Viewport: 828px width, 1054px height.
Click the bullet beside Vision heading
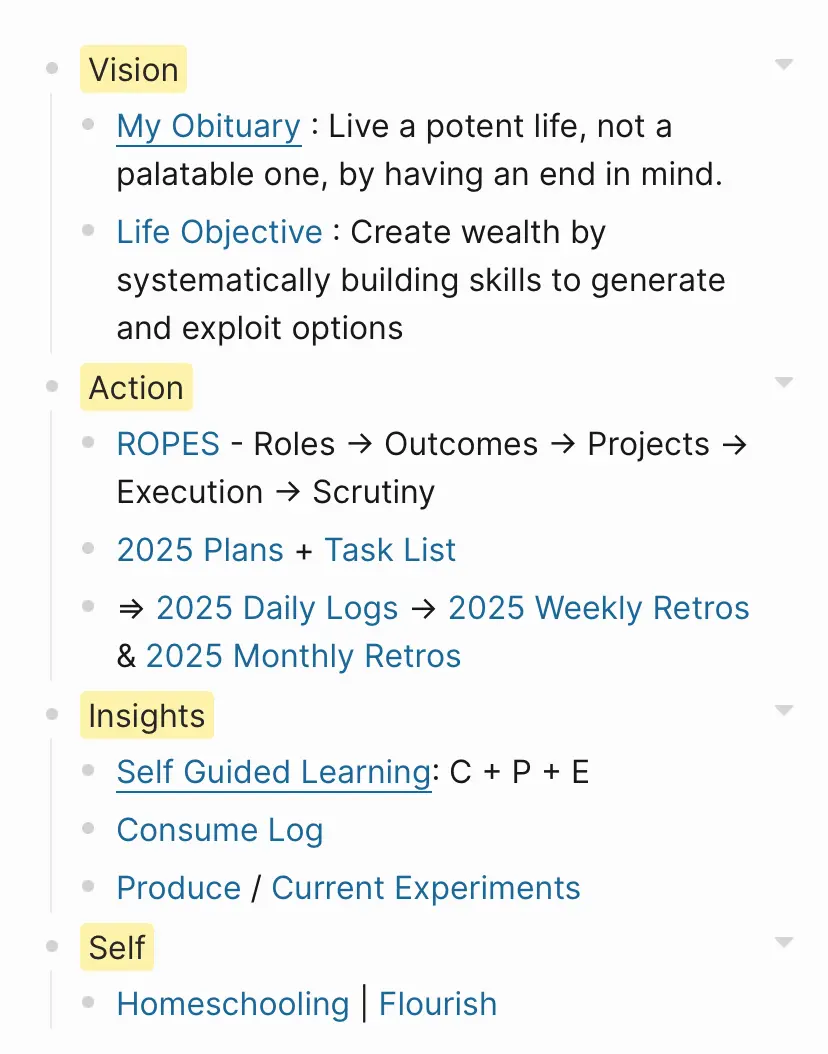click(x=52, y=69)
